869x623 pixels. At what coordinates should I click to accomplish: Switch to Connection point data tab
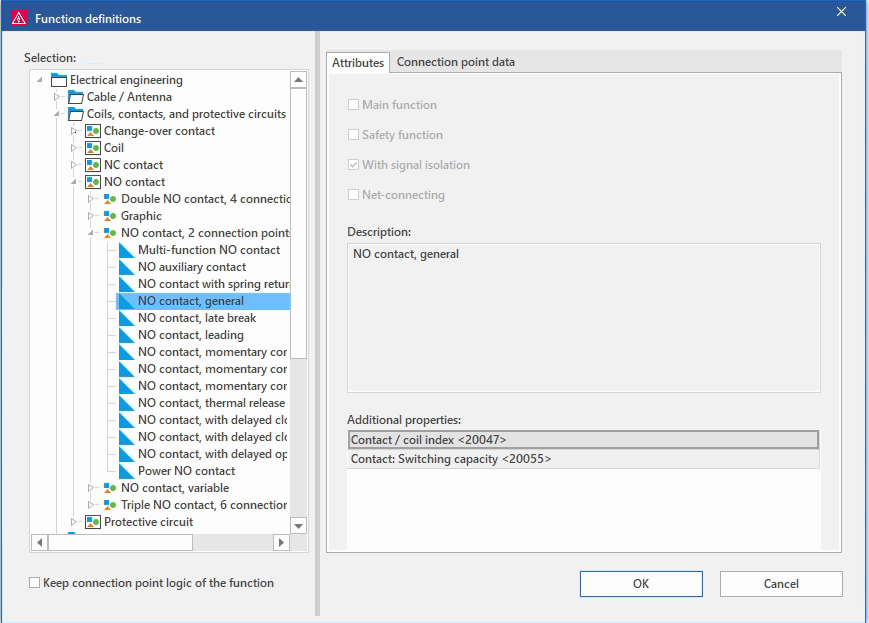(x=456, y=62)
